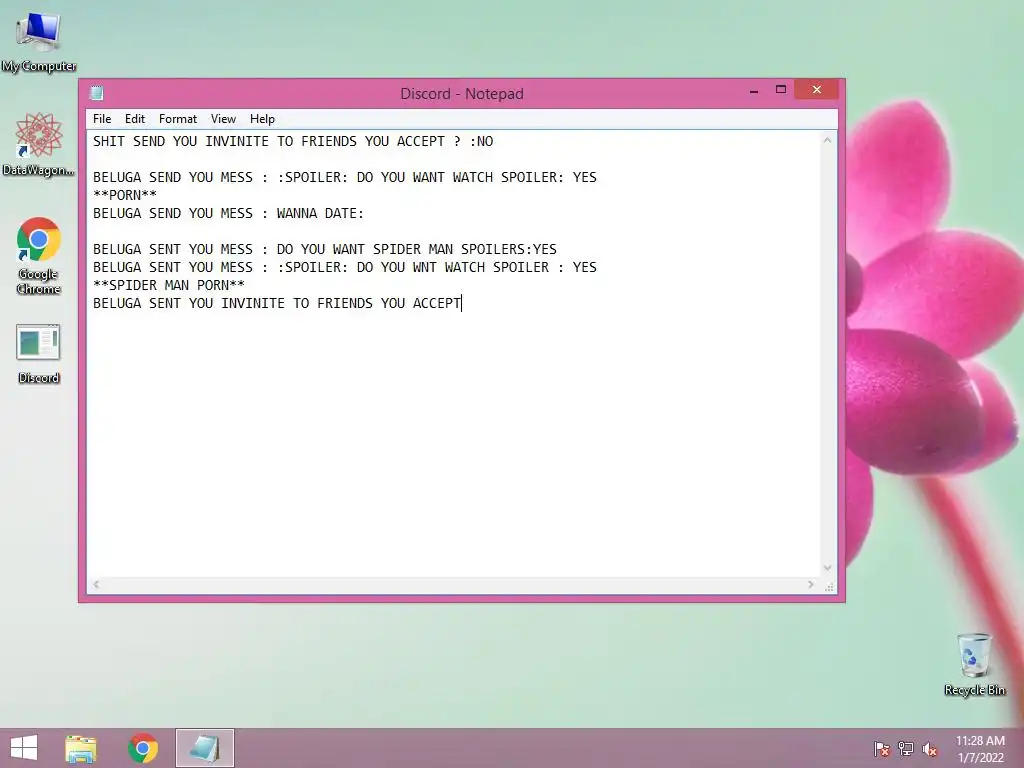Screen dimensions: 1024x768
Task: Click the horizontal scrollbar left arrow
Action: tap(96, 584)
